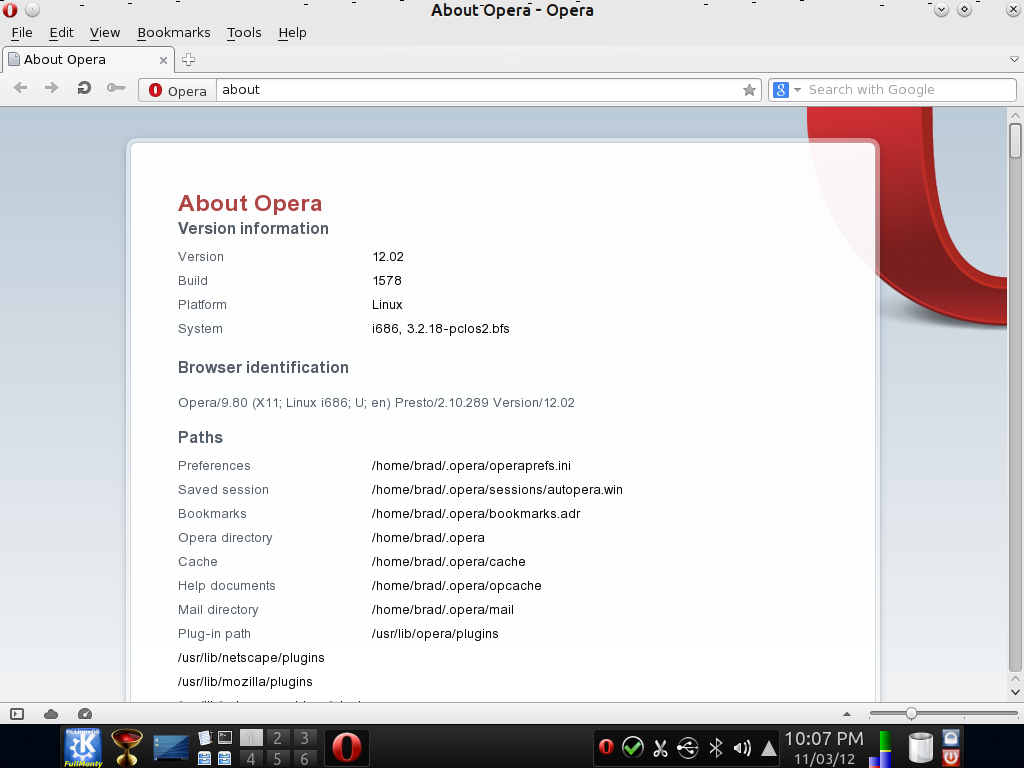Click '/usr/lib/mozilla/plugins' path text

pos(245,682)
